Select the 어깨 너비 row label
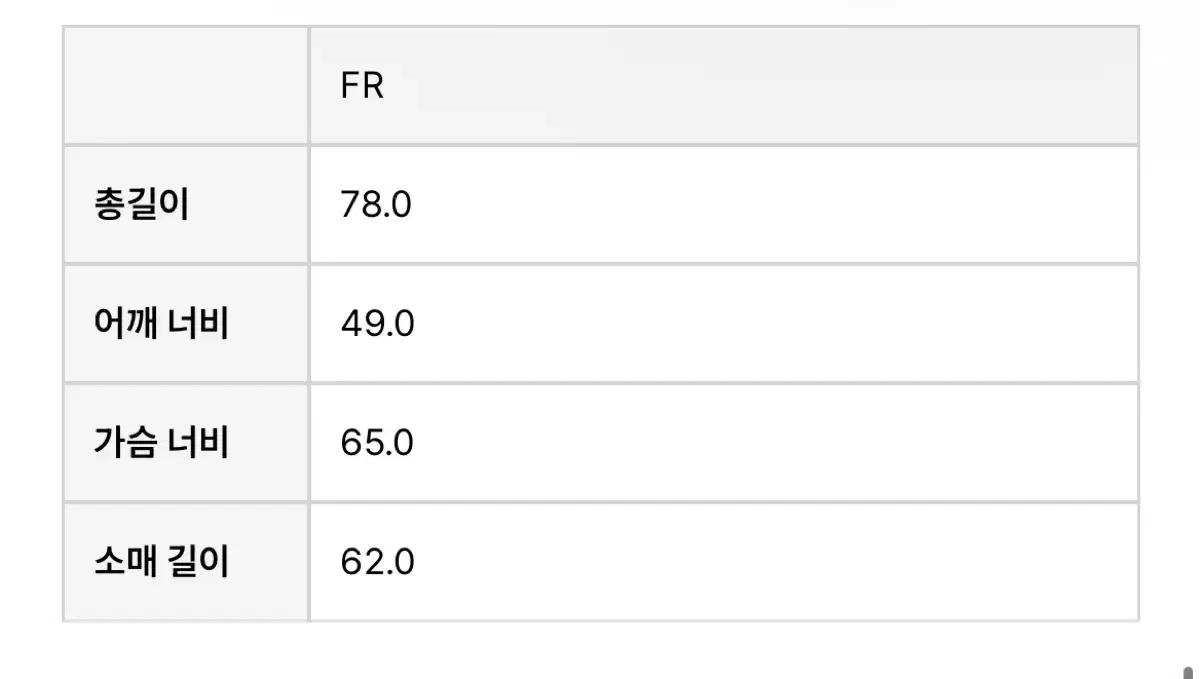 tap(161, 324)
